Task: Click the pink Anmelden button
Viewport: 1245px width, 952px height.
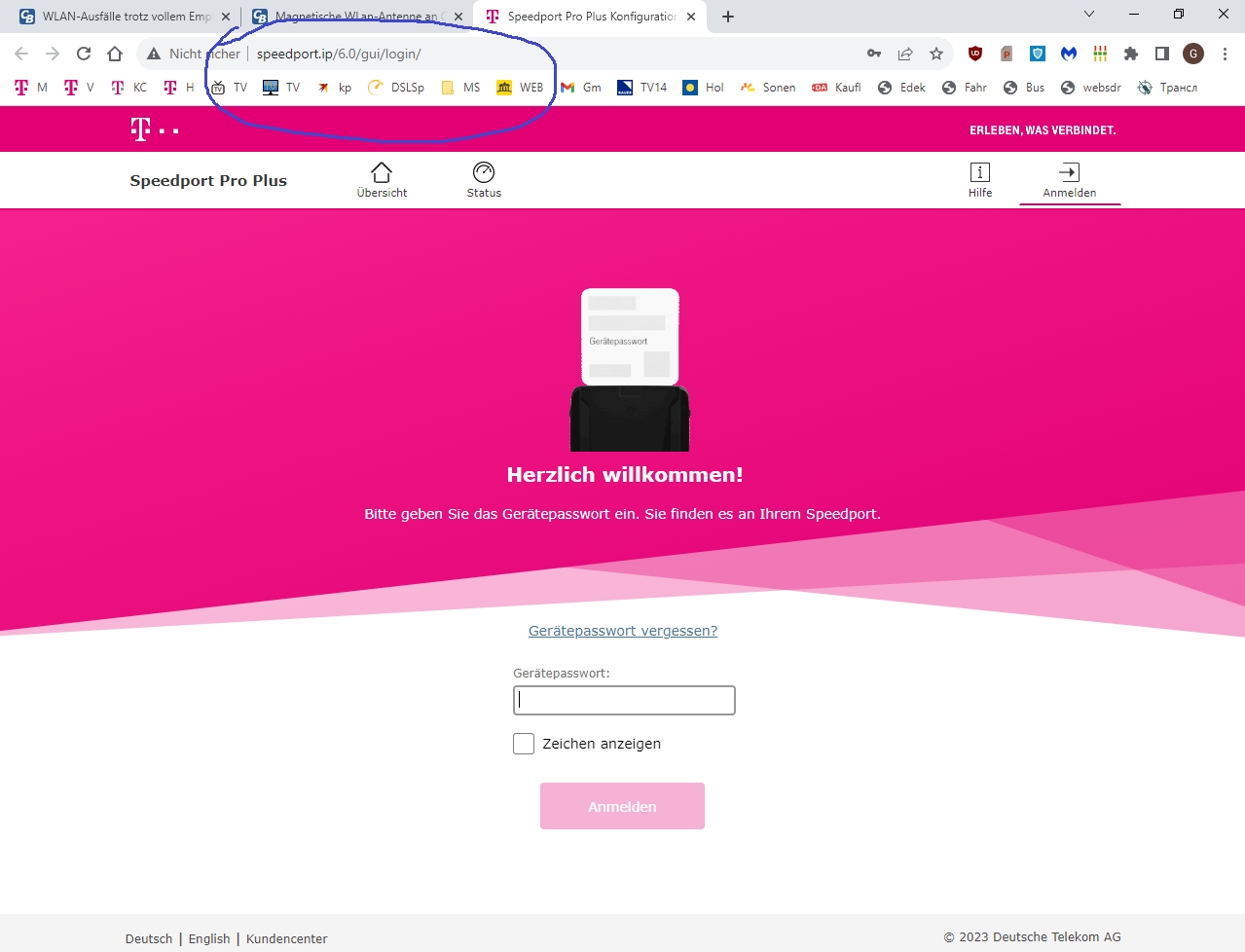Action: (622, 806)
